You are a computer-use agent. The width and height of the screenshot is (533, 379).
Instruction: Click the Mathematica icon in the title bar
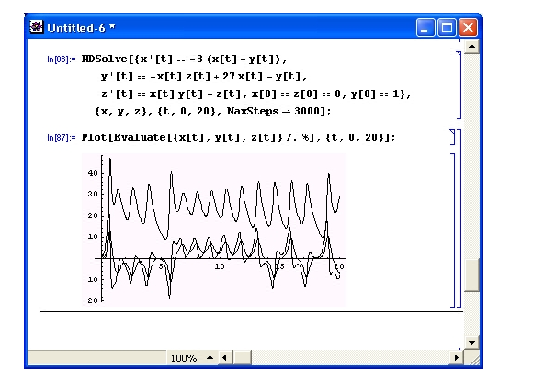click(36, 27)
